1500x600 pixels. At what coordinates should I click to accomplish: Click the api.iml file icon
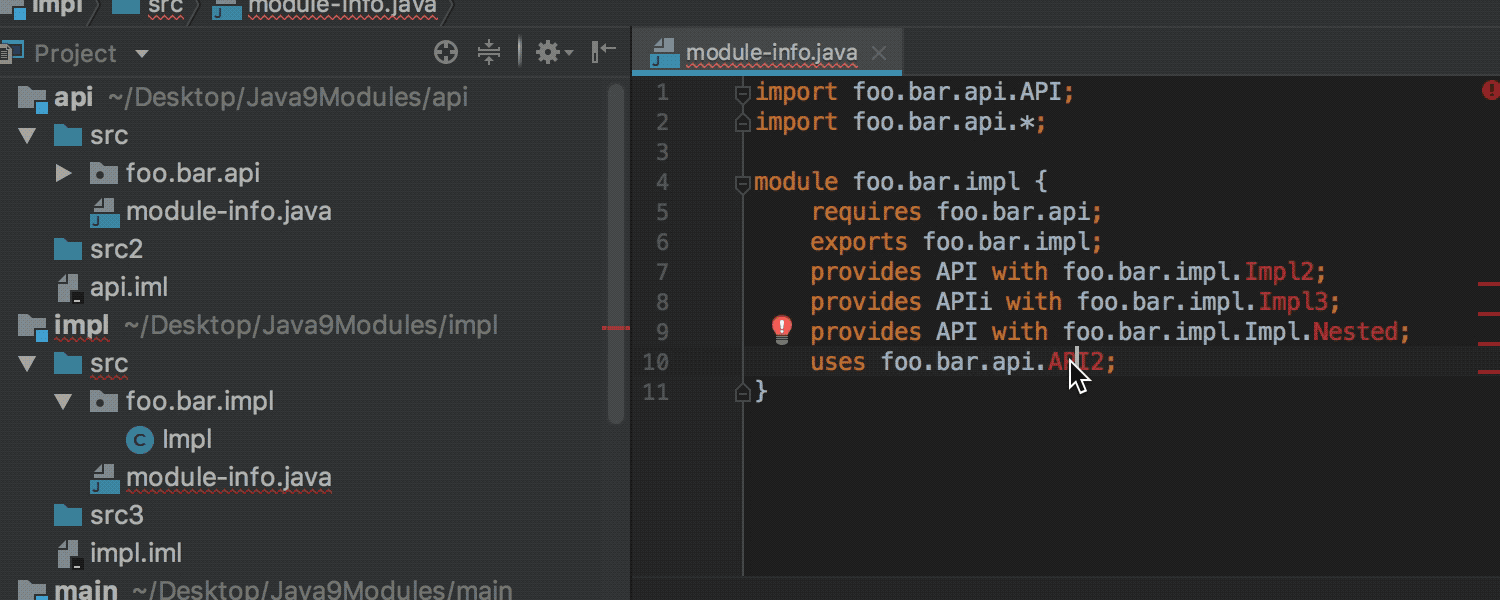[x=68, y=287]
